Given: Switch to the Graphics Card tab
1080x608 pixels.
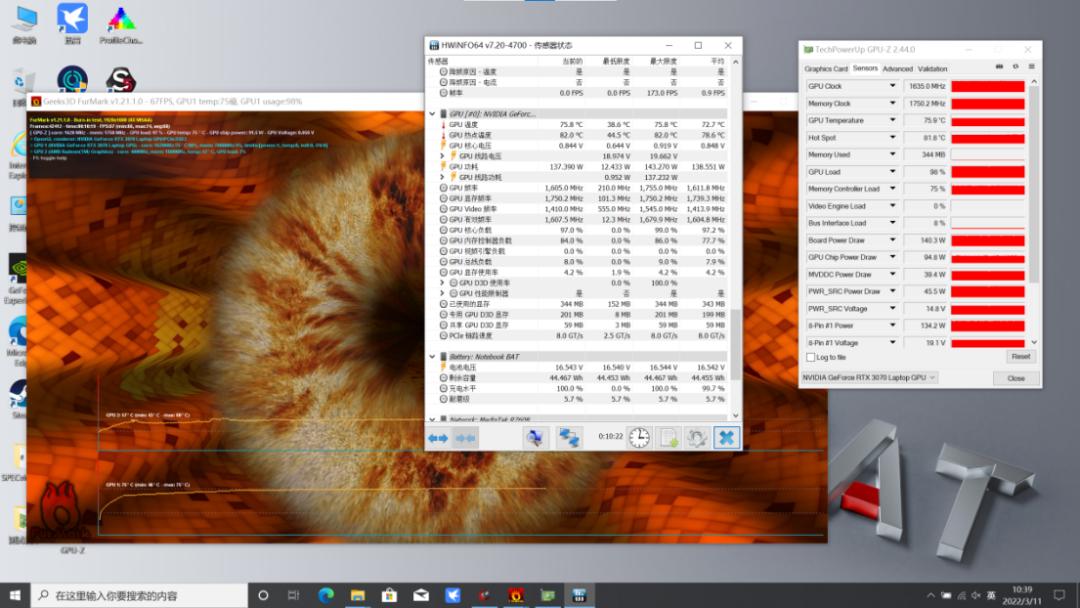Looking at the screenshot, I should point(826,69).
